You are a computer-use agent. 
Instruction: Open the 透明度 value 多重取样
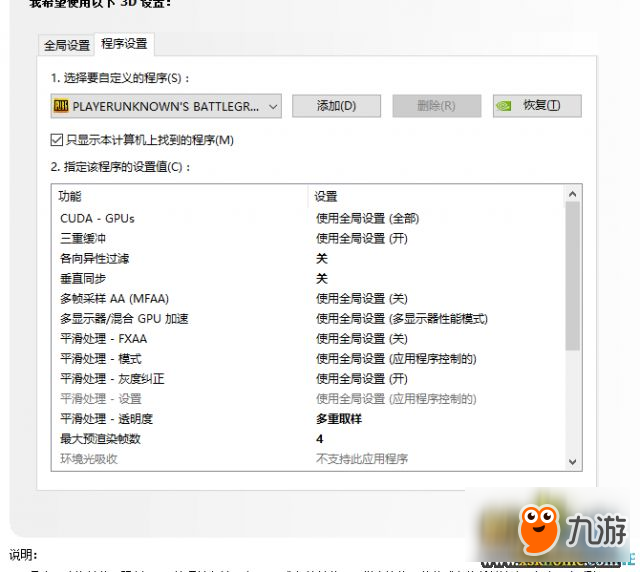click(339, 418)
